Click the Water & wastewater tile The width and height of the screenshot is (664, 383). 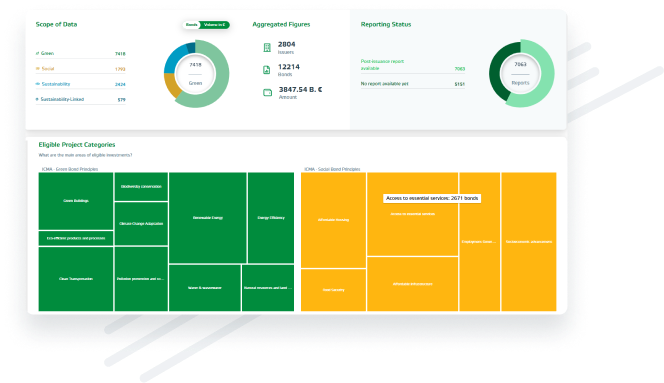(205, 288)
